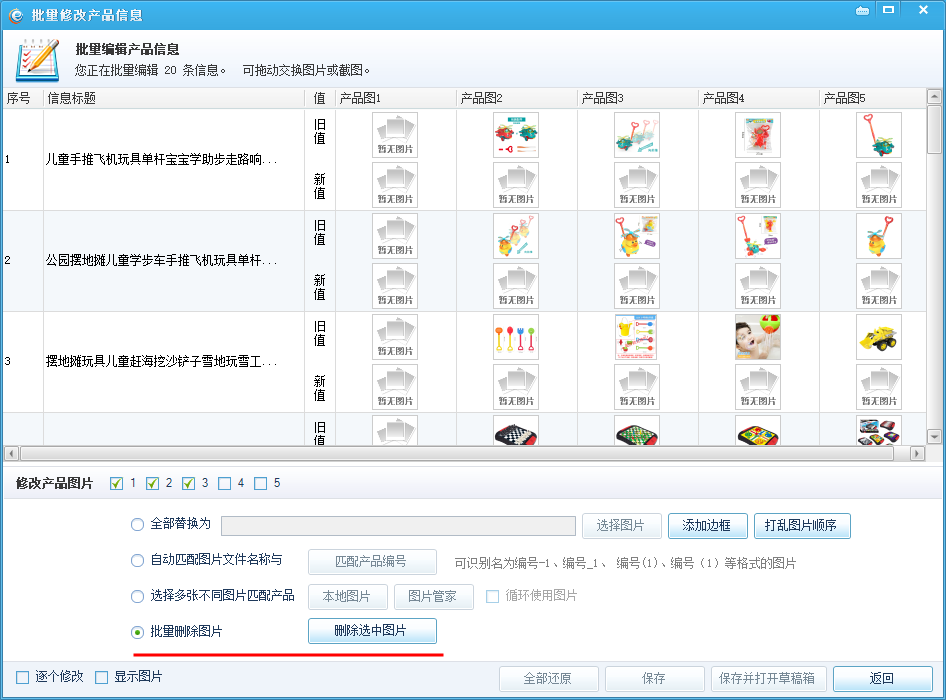Select row 1 old toy plane image in 产品图2
The width and height of the screenshot is (946, 700).
coord(516,135)
